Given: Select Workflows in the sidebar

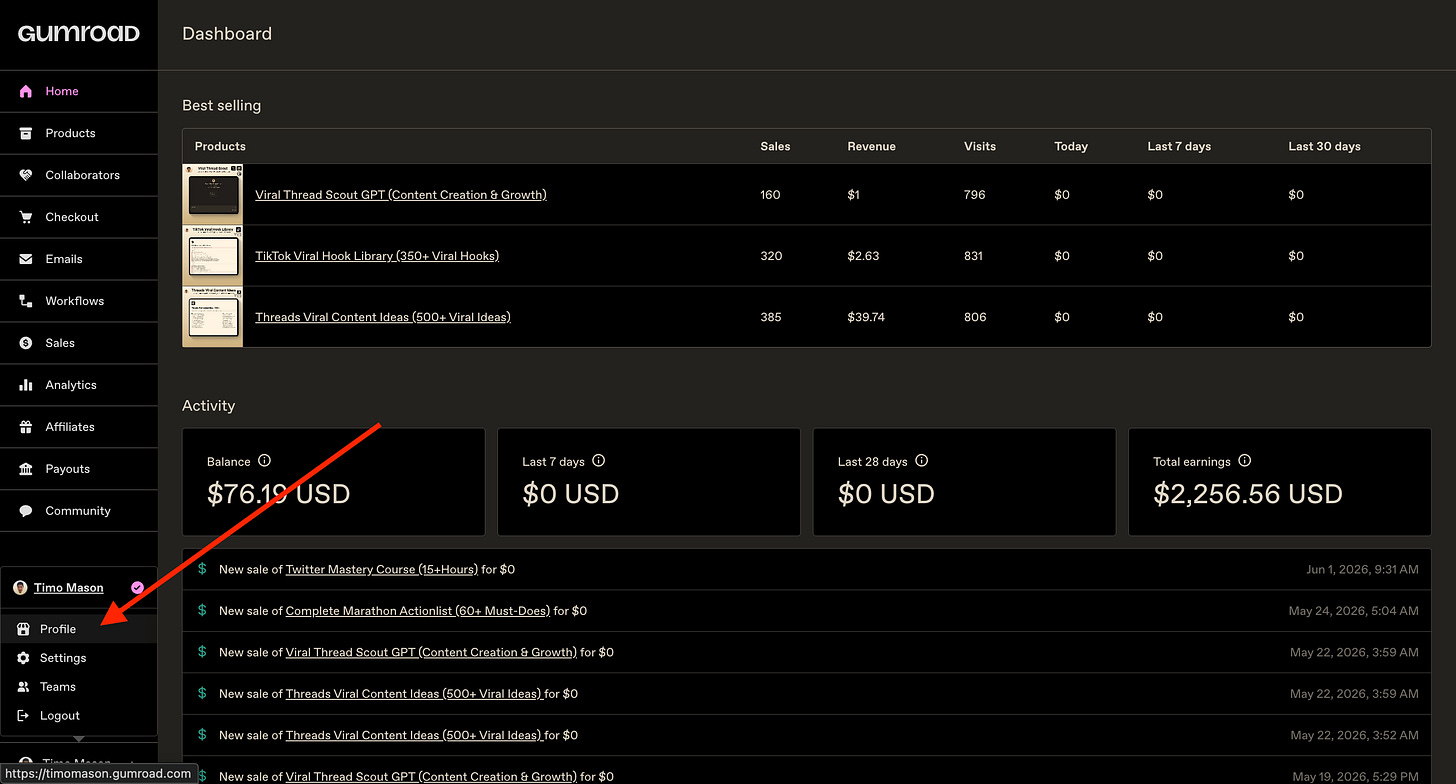Looking at the screenshot, I should click(79, 301).
